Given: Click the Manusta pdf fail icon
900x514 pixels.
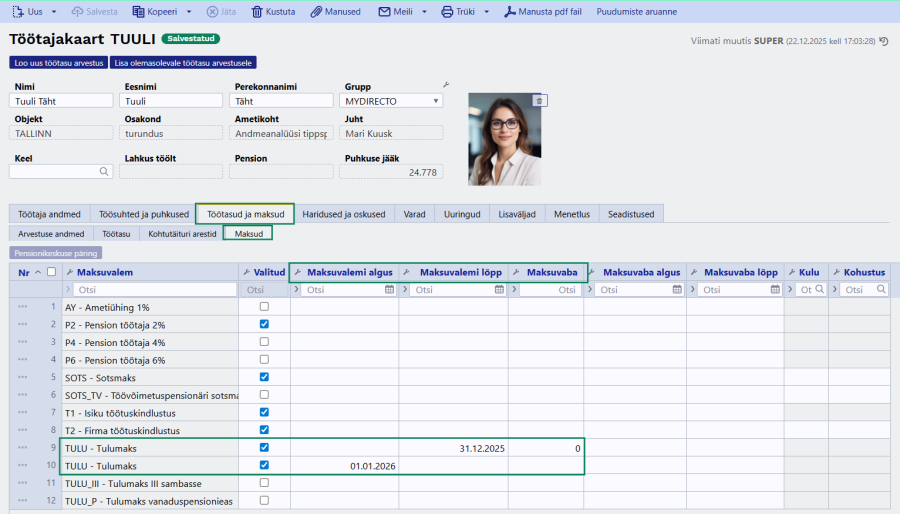Looking at the screenshot, I should click(509, 12).
